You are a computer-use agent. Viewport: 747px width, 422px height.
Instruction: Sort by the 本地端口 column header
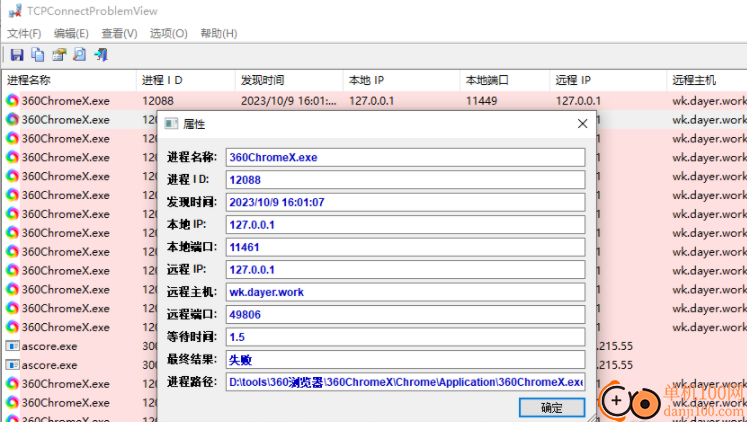(505, 80)
